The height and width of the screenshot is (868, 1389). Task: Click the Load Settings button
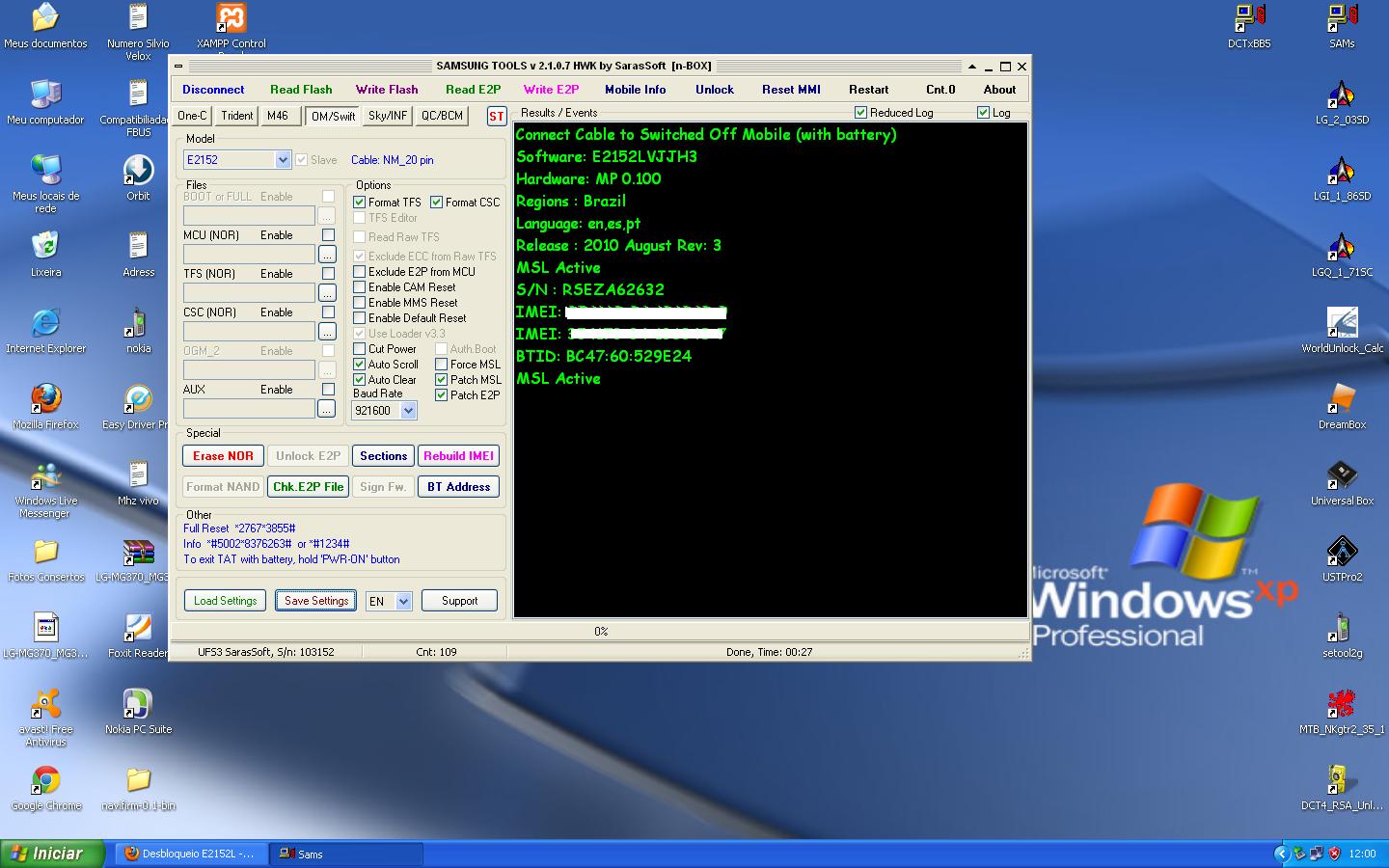click(x=225, y=601)
